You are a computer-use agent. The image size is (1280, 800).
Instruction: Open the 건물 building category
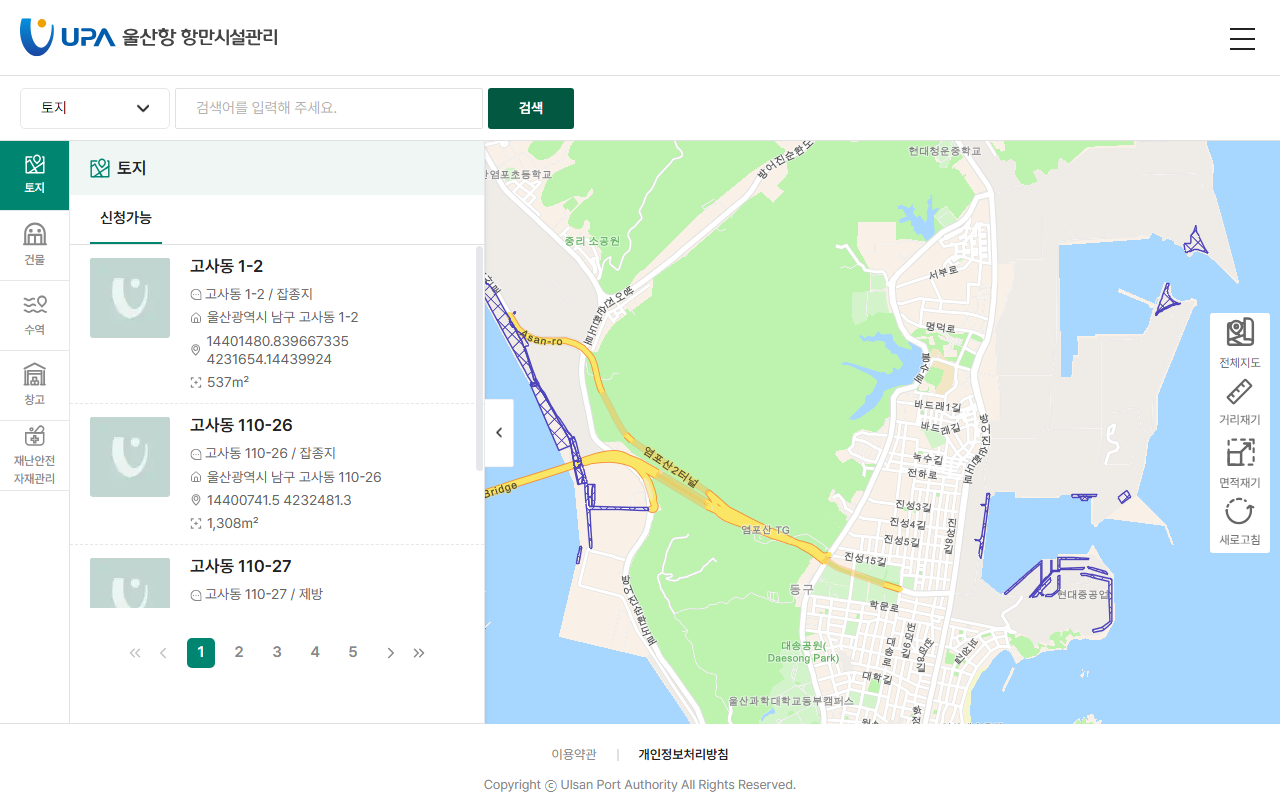[34, 245]
